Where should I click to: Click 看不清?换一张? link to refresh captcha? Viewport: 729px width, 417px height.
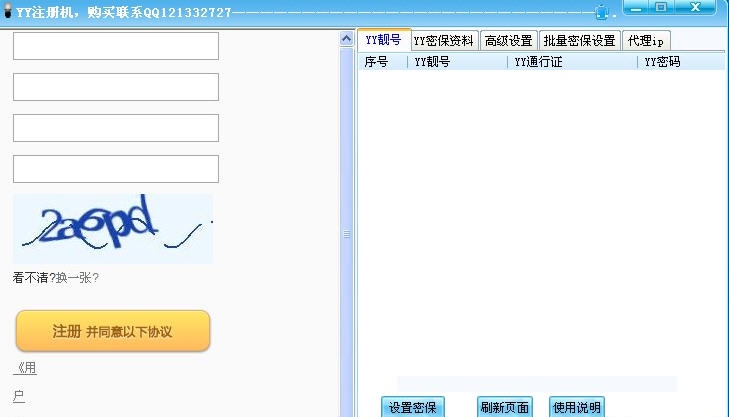(x=55, y=278)
